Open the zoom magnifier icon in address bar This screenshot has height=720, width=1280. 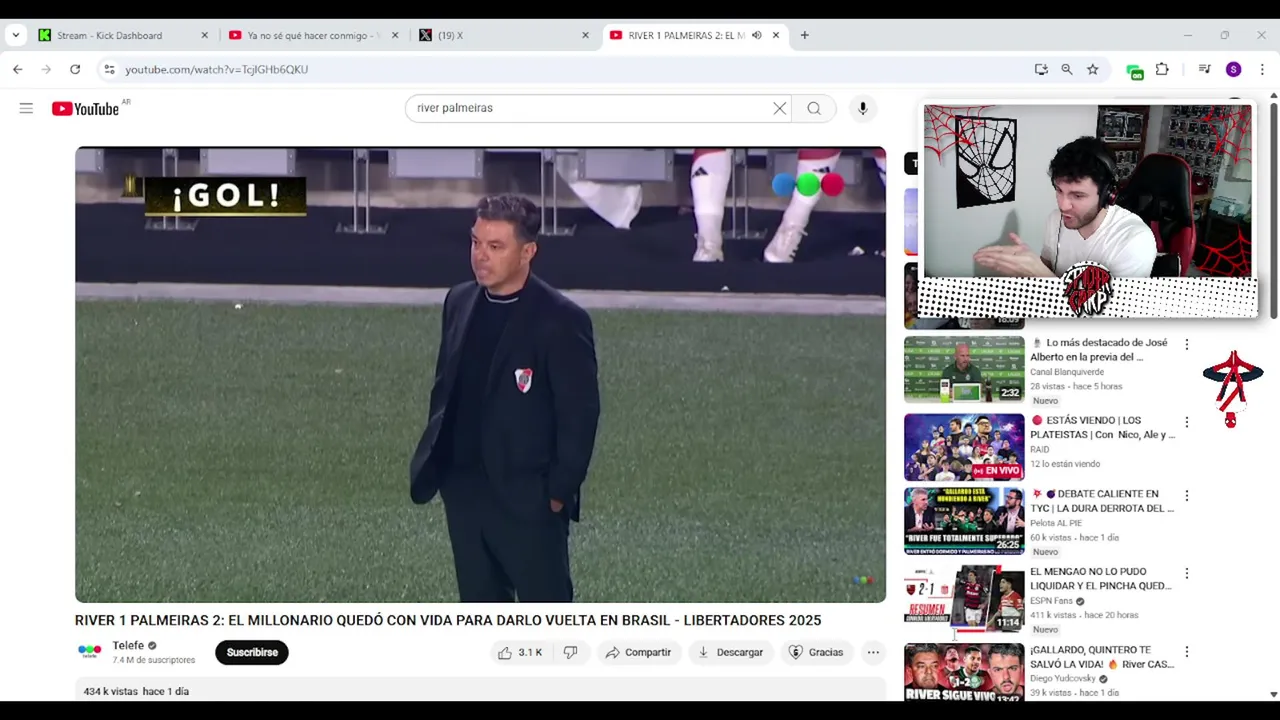1067,69
